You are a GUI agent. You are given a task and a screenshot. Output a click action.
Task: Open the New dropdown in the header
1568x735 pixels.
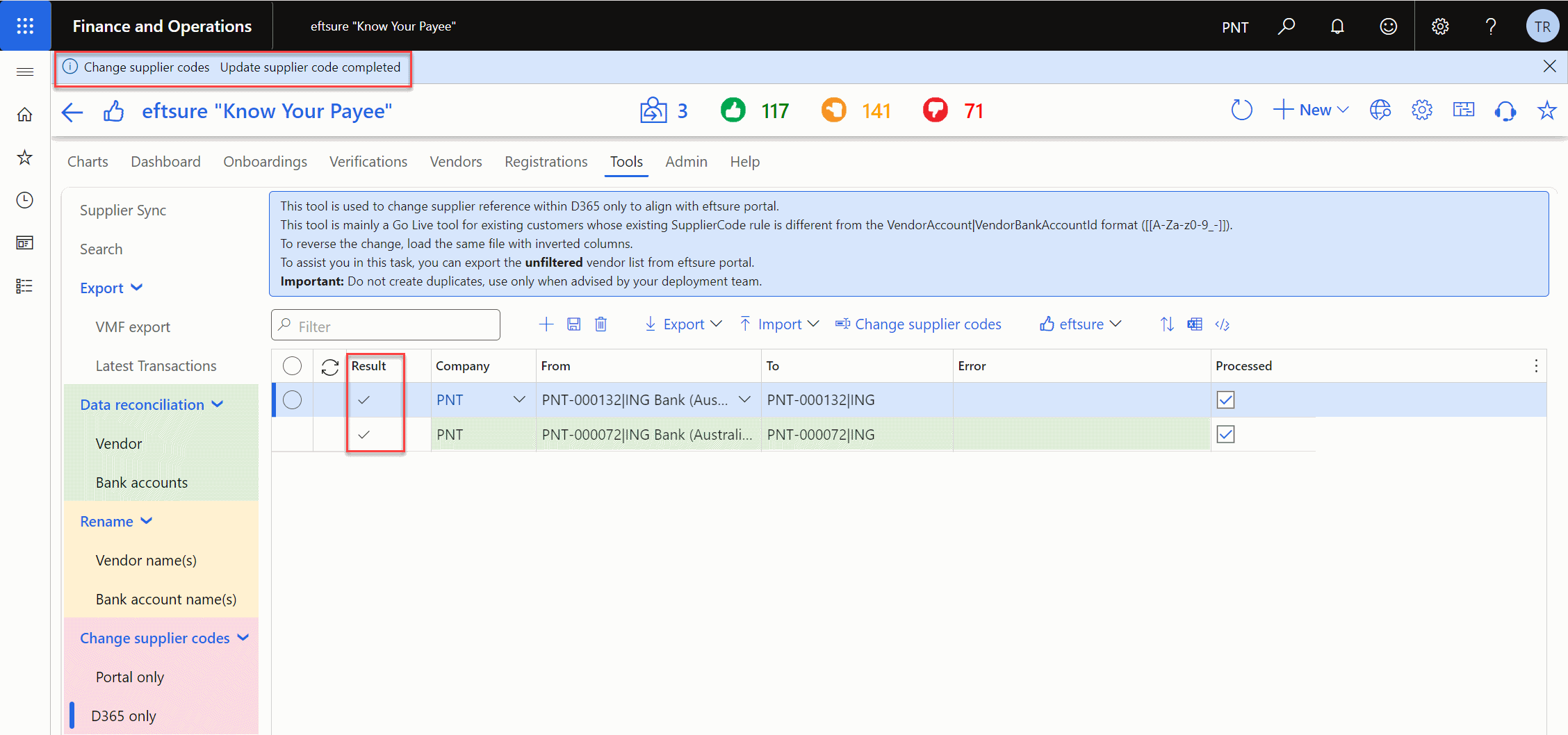1312,110
